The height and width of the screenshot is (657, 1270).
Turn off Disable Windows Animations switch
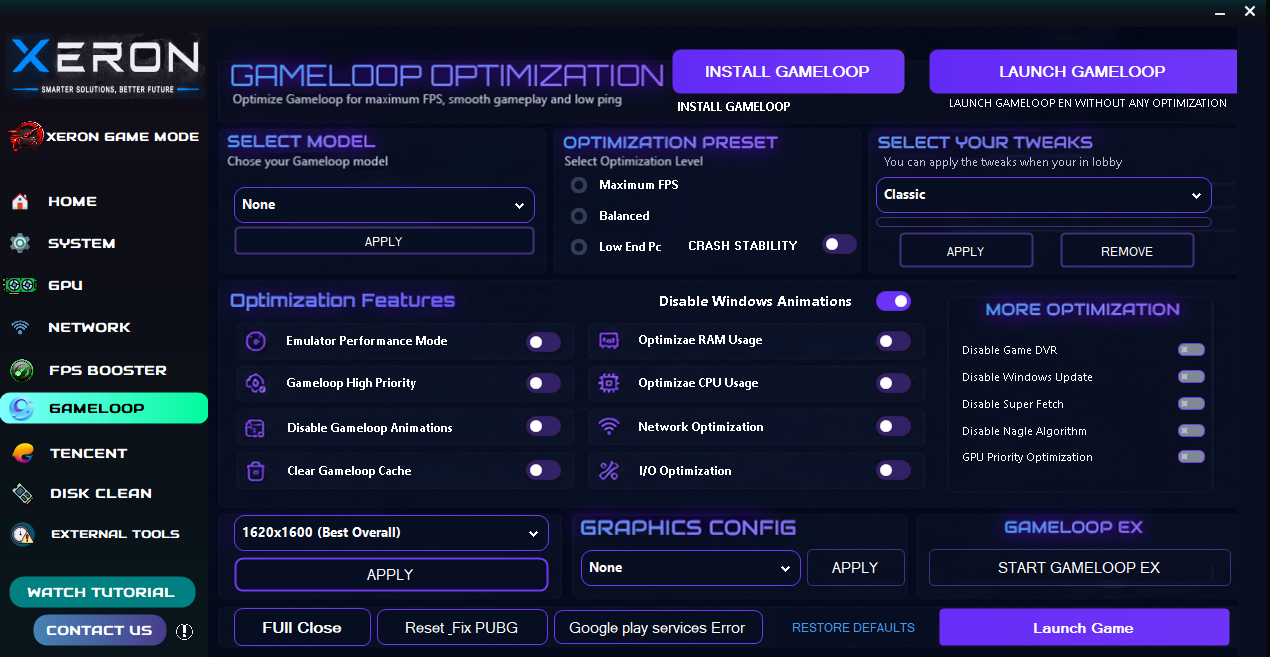pyautogui.click(x=893, y=301)
